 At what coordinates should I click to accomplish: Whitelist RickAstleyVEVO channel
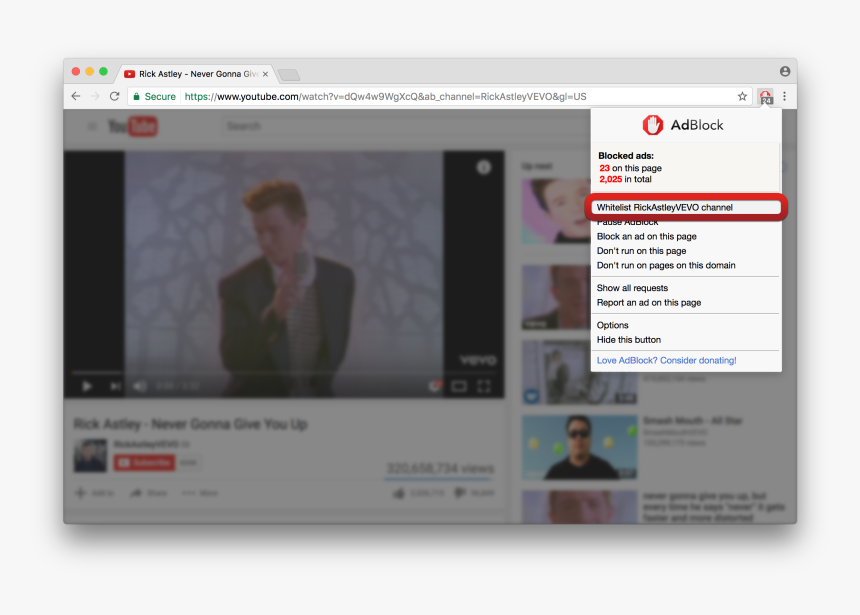point(686,207)
